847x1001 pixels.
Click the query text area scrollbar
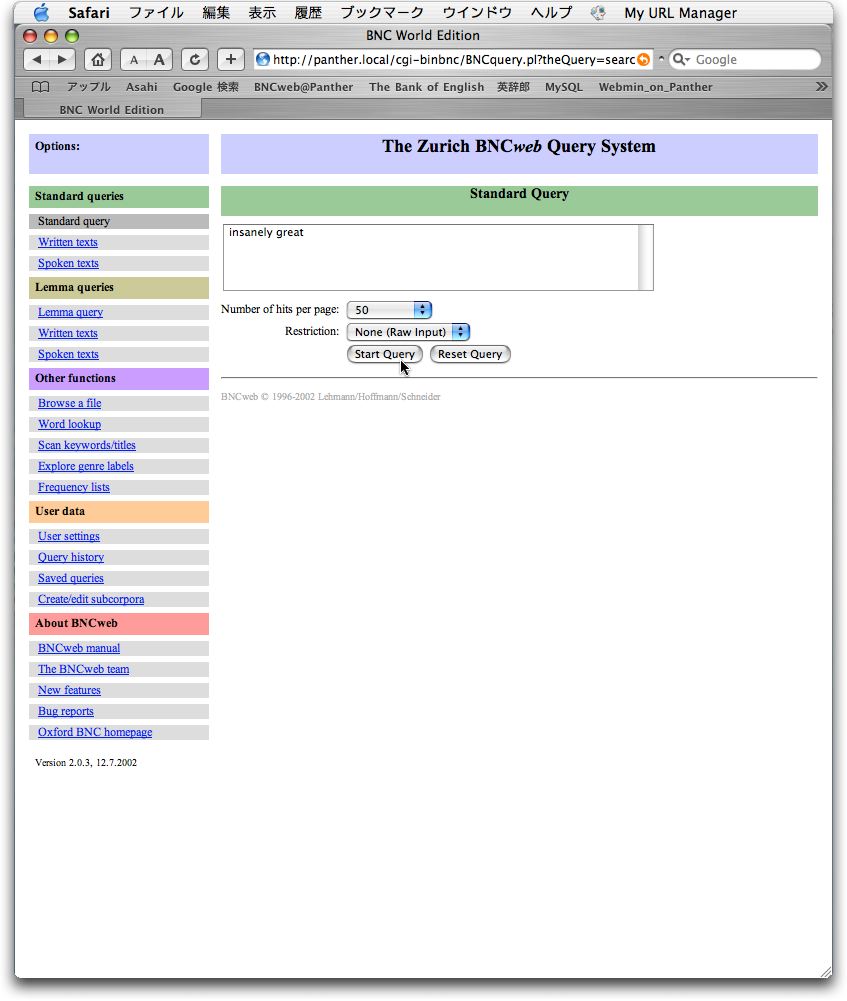(x=645, y=257)
